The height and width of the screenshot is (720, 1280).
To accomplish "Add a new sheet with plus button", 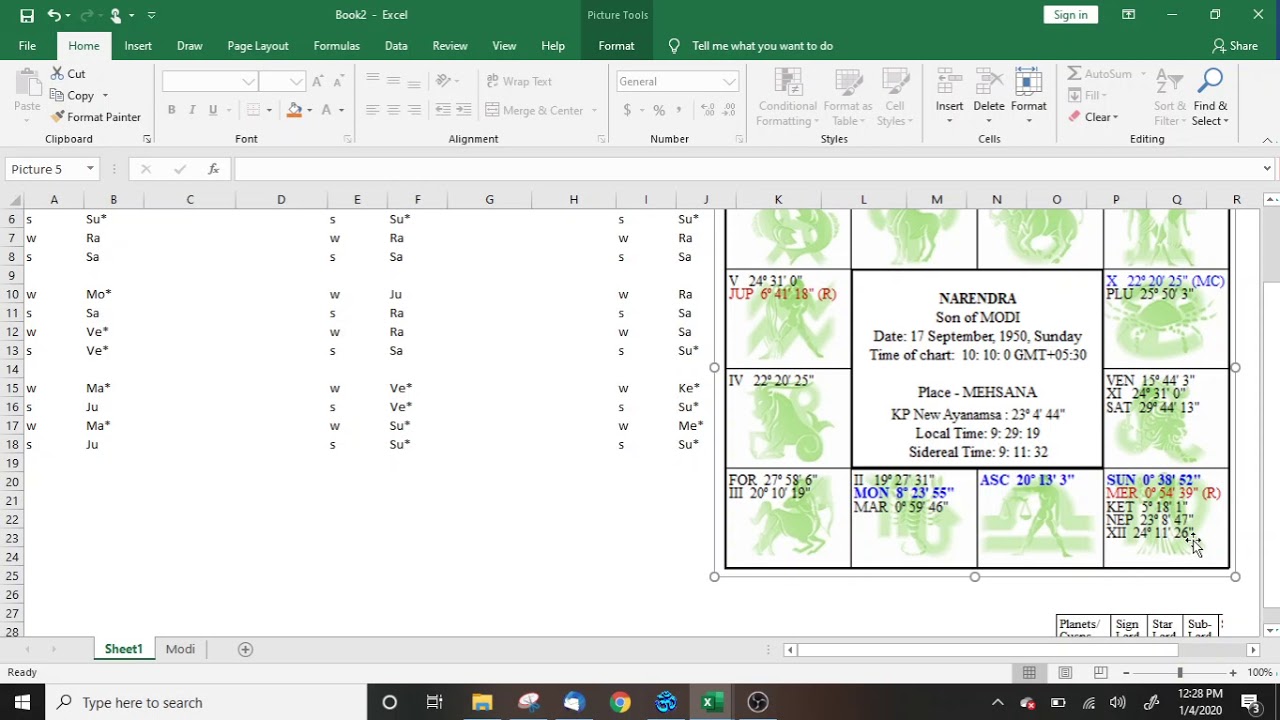I will 245,649.
